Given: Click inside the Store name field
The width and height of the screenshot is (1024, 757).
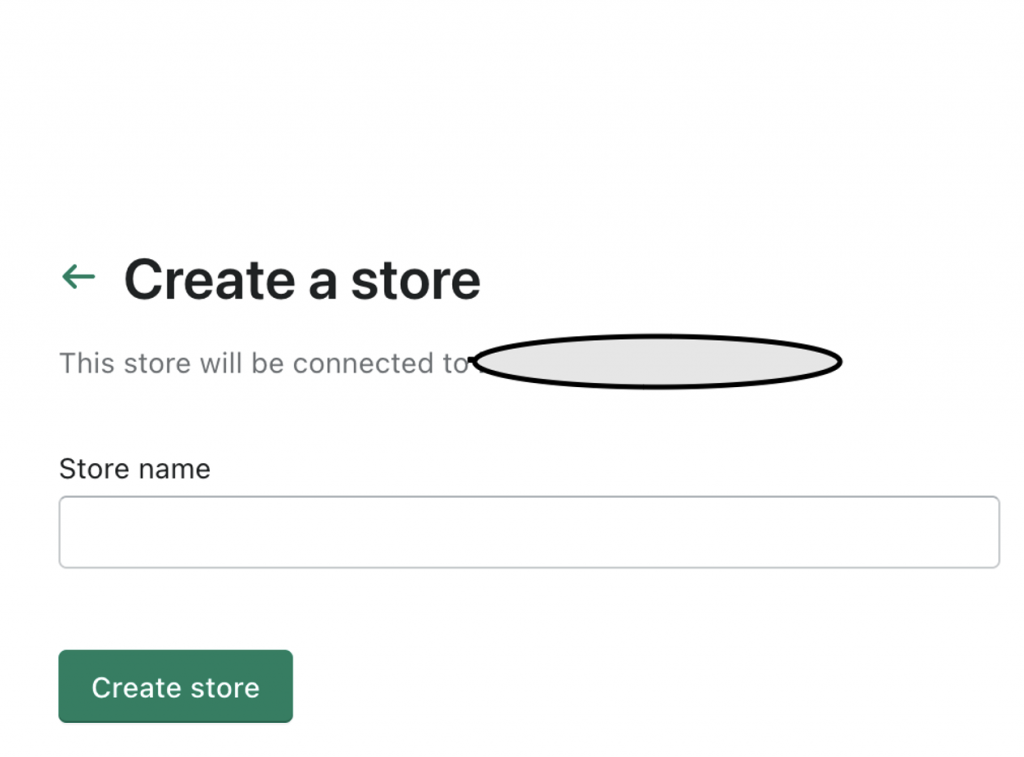Looking at the screenshot, I should click(529, 532).
